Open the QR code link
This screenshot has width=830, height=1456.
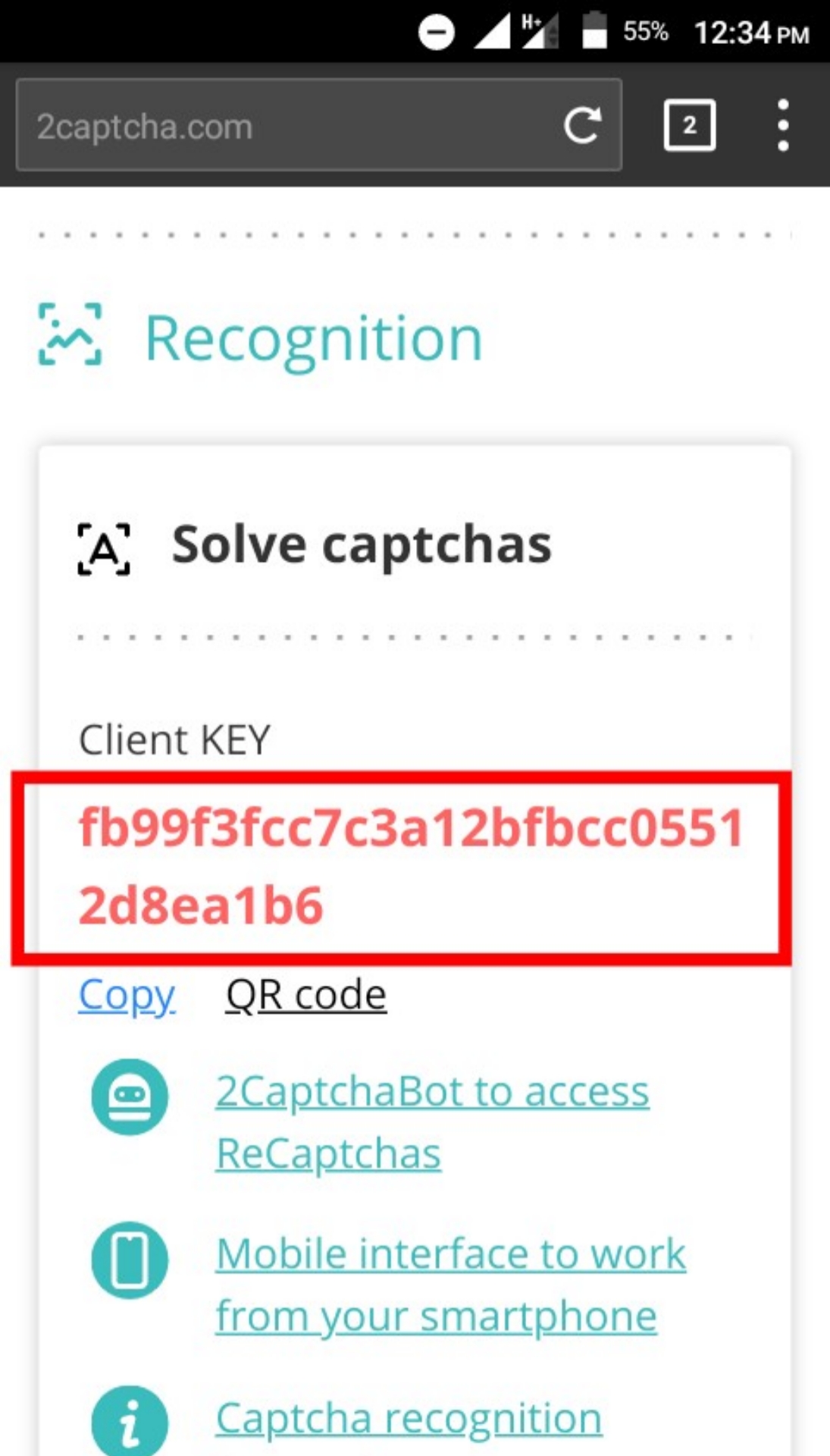click(x=306, y=995)
